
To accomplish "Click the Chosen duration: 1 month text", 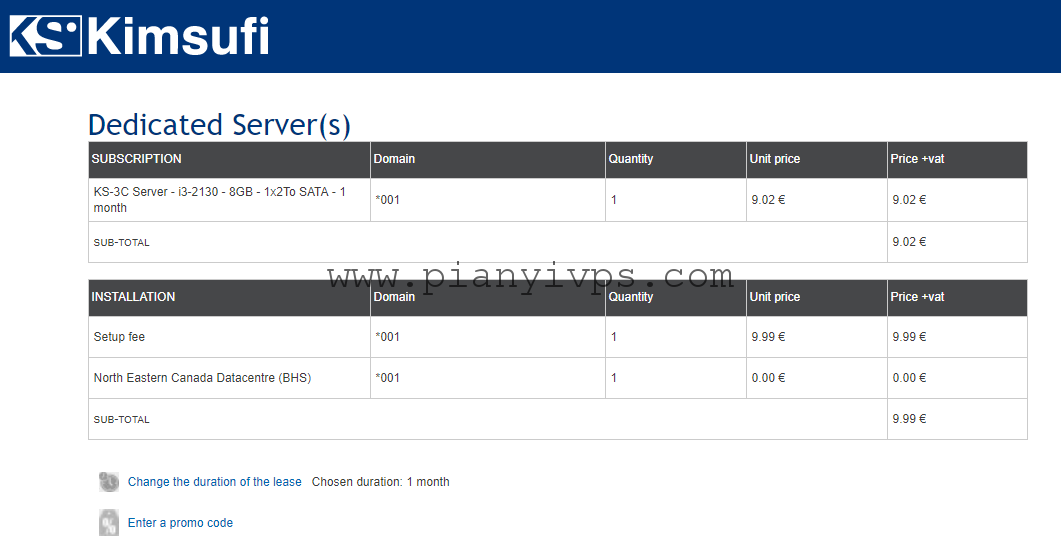I will click(380, 482).
